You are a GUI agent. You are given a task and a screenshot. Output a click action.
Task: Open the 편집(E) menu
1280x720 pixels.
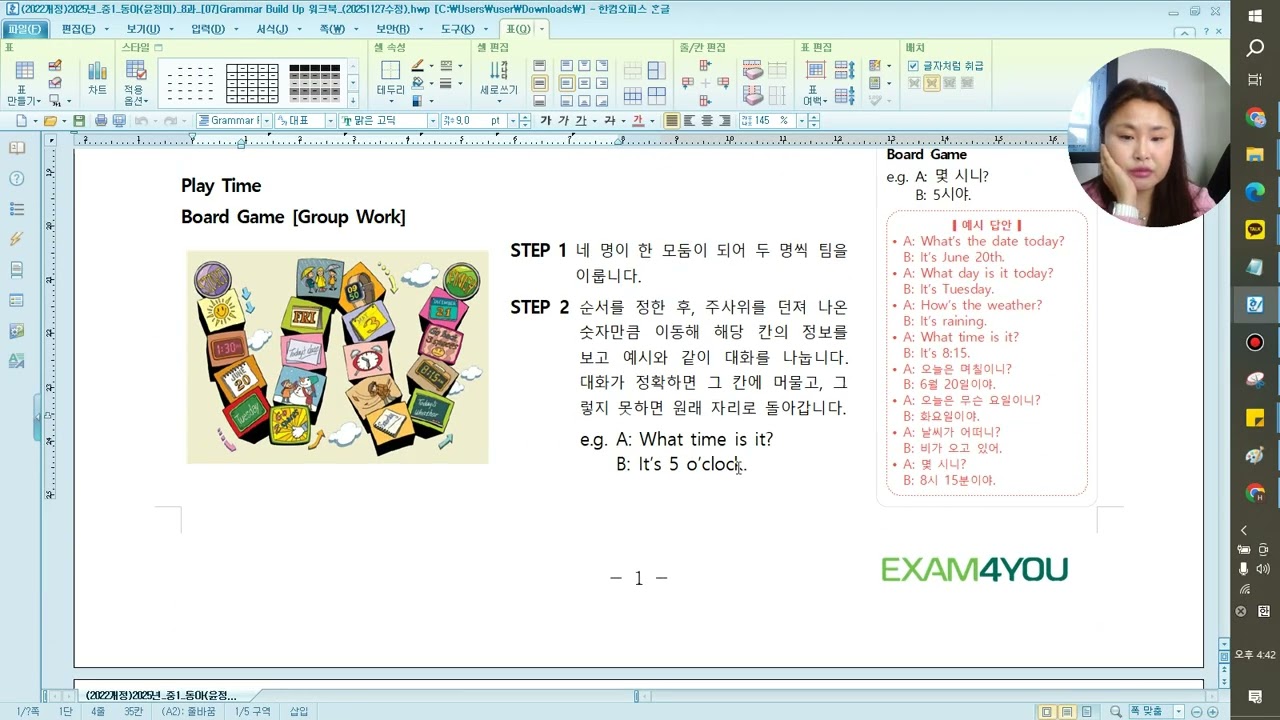pos(78,29)
